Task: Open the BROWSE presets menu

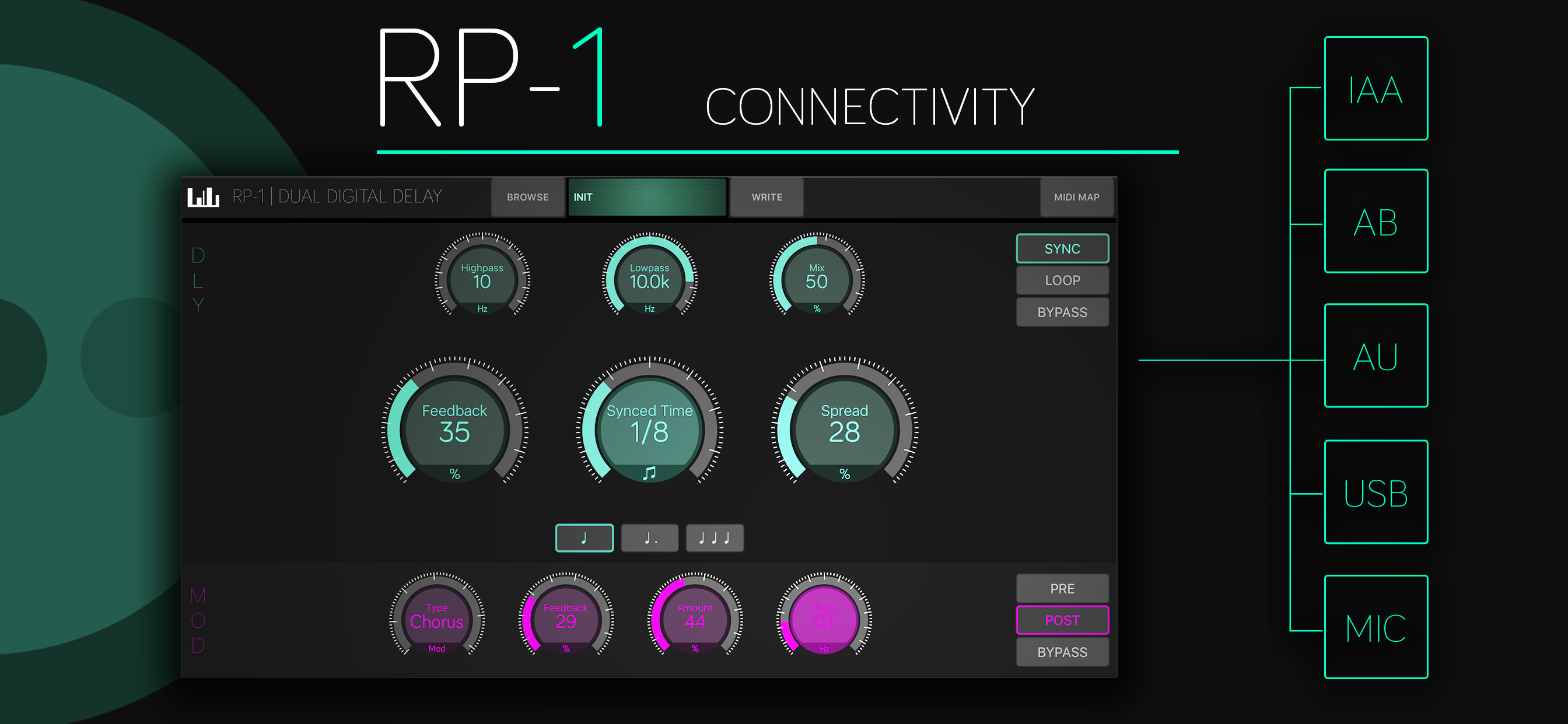Action: pos(527,196)
